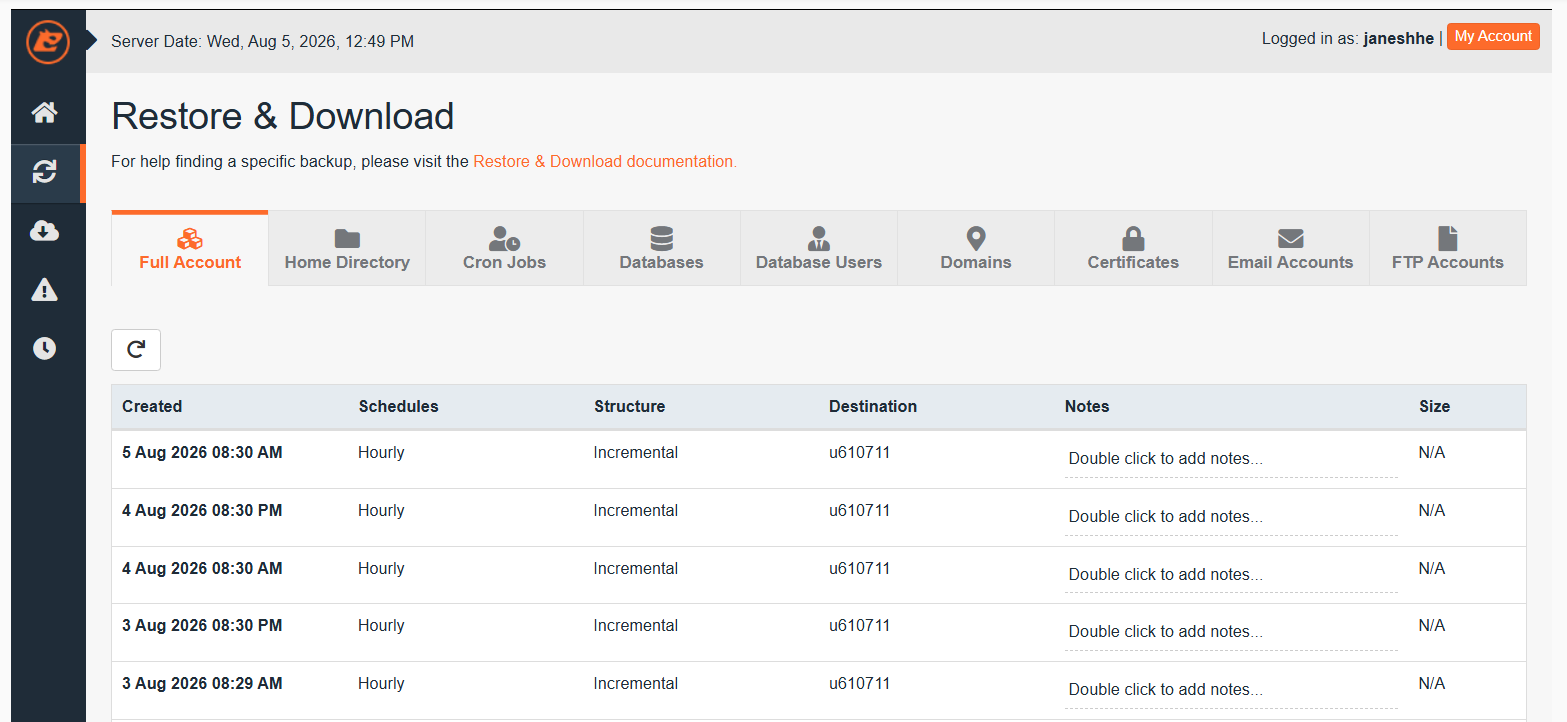The image size is (1567, 722).
Task: Click the Domains location pin icon
Action: pos(976,238)
